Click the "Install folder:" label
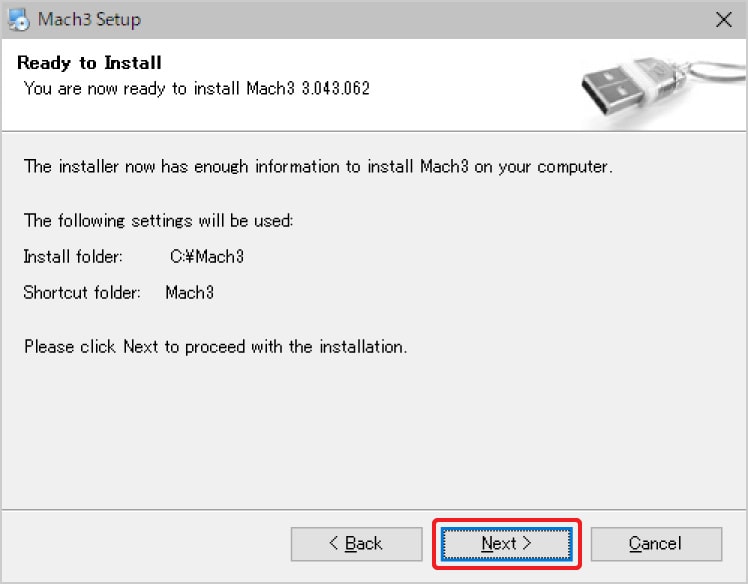Image resolution: width=748 pixels, height=584 pixels. [x=73, y=257]
